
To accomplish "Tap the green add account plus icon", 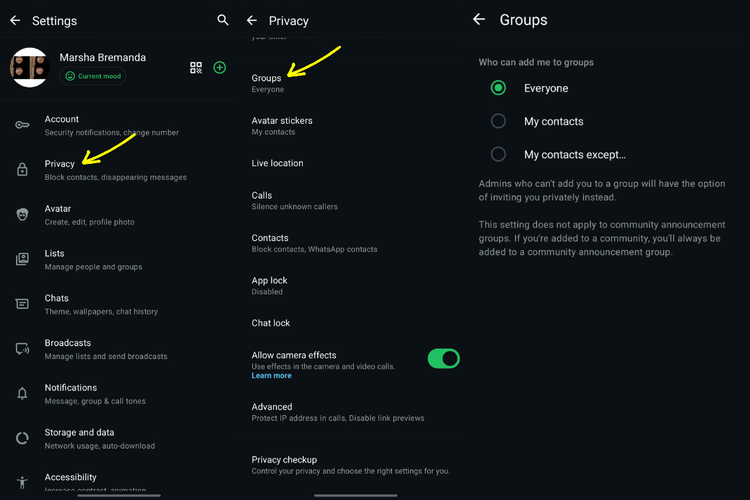I will [220, 67].
